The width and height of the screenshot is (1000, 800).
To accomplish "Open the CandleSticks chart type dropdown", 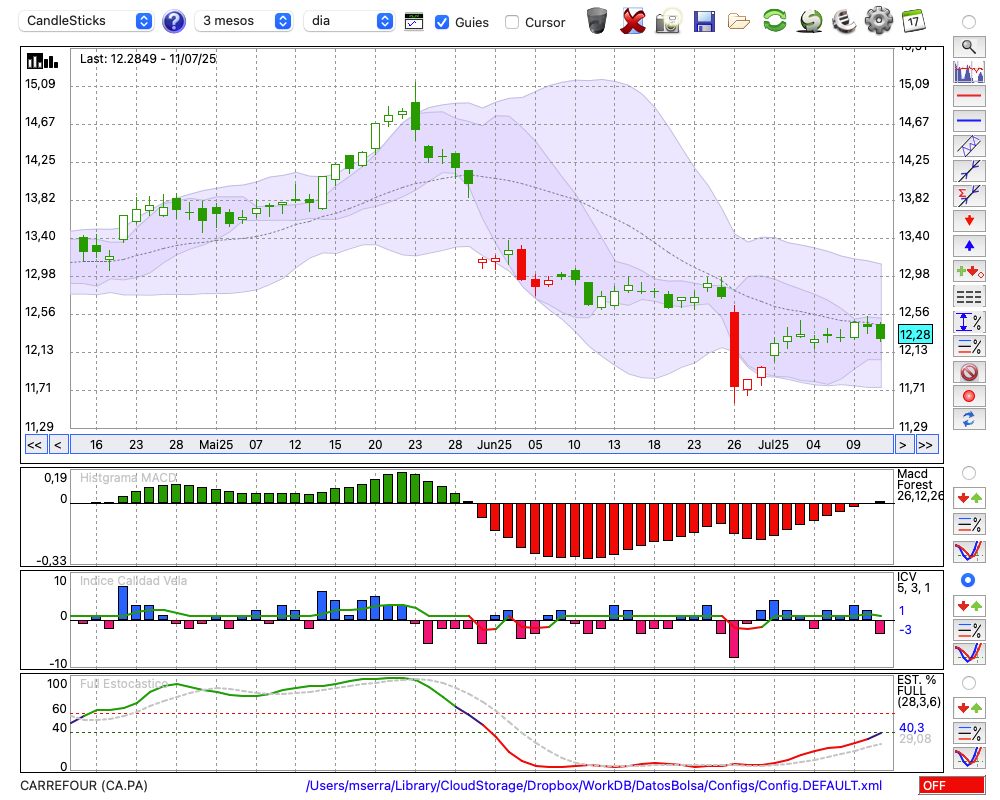I will coord(87,21).
